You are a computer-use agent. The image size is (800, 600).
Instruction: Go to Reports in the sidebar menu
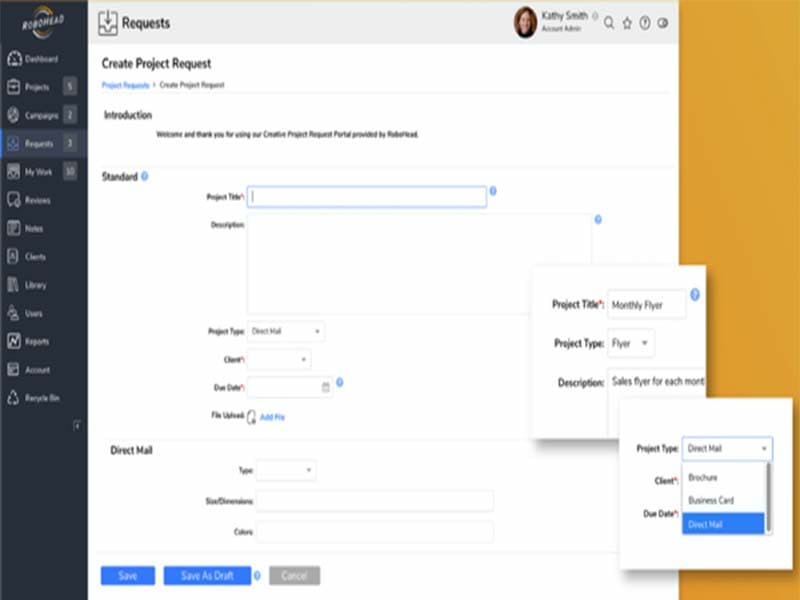tap(37, 341)
